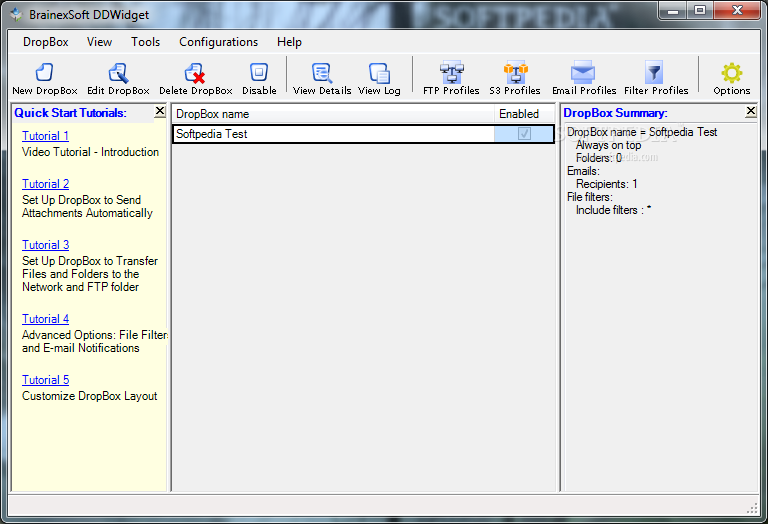Open Tutorial 1 link
Image resolution: width=768 pixels, height=524 pixels.
pyautogui.click(x=45, y=136)
